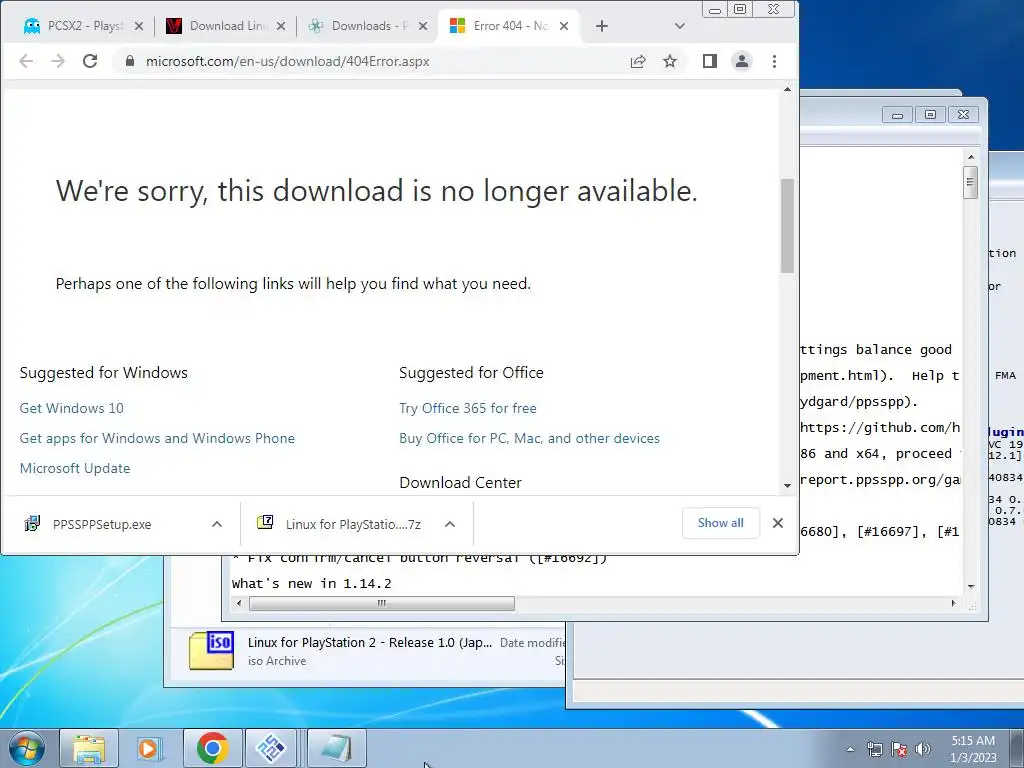The width and height of the screenshot is (1024, 768).
Task: Open a new browser tab
Action: click(602, 26)
